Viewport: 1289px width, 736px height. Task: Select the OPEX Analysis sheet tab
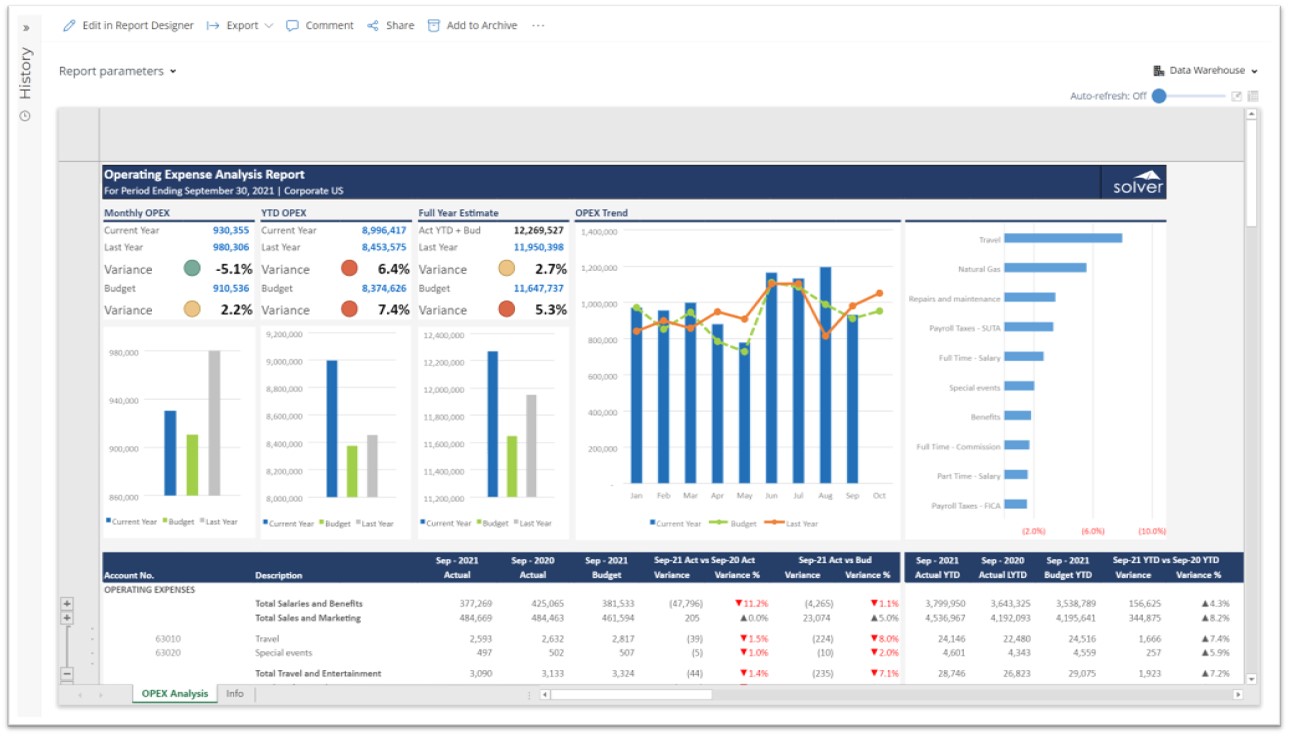point(175,694)
